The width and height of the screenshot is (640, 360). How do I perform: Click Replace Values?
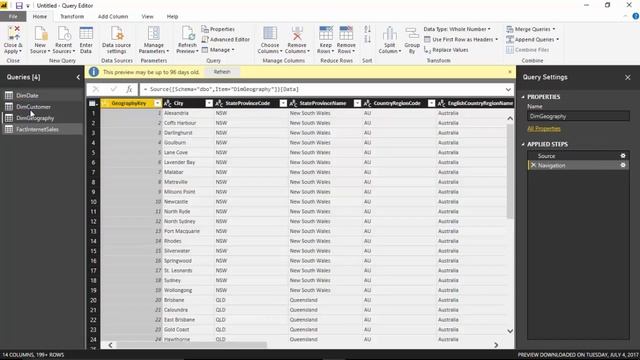tap(446, 50)
